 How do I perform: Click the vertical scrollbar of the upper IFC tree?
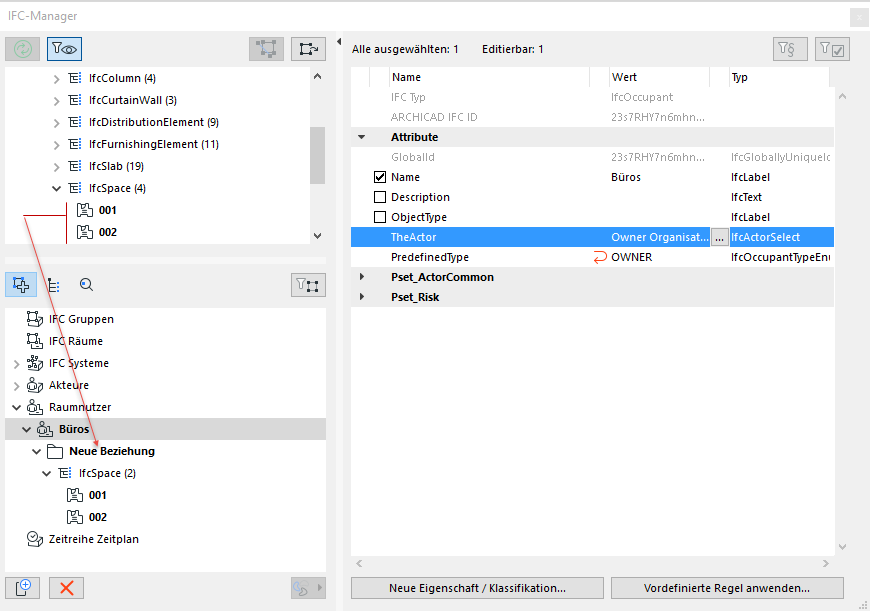coord(318,155)
